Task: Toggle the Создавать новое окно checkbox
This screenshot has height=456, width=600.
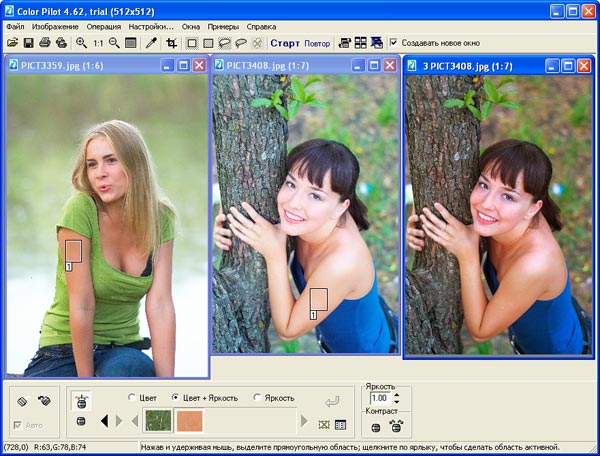Action: [393, 42]
